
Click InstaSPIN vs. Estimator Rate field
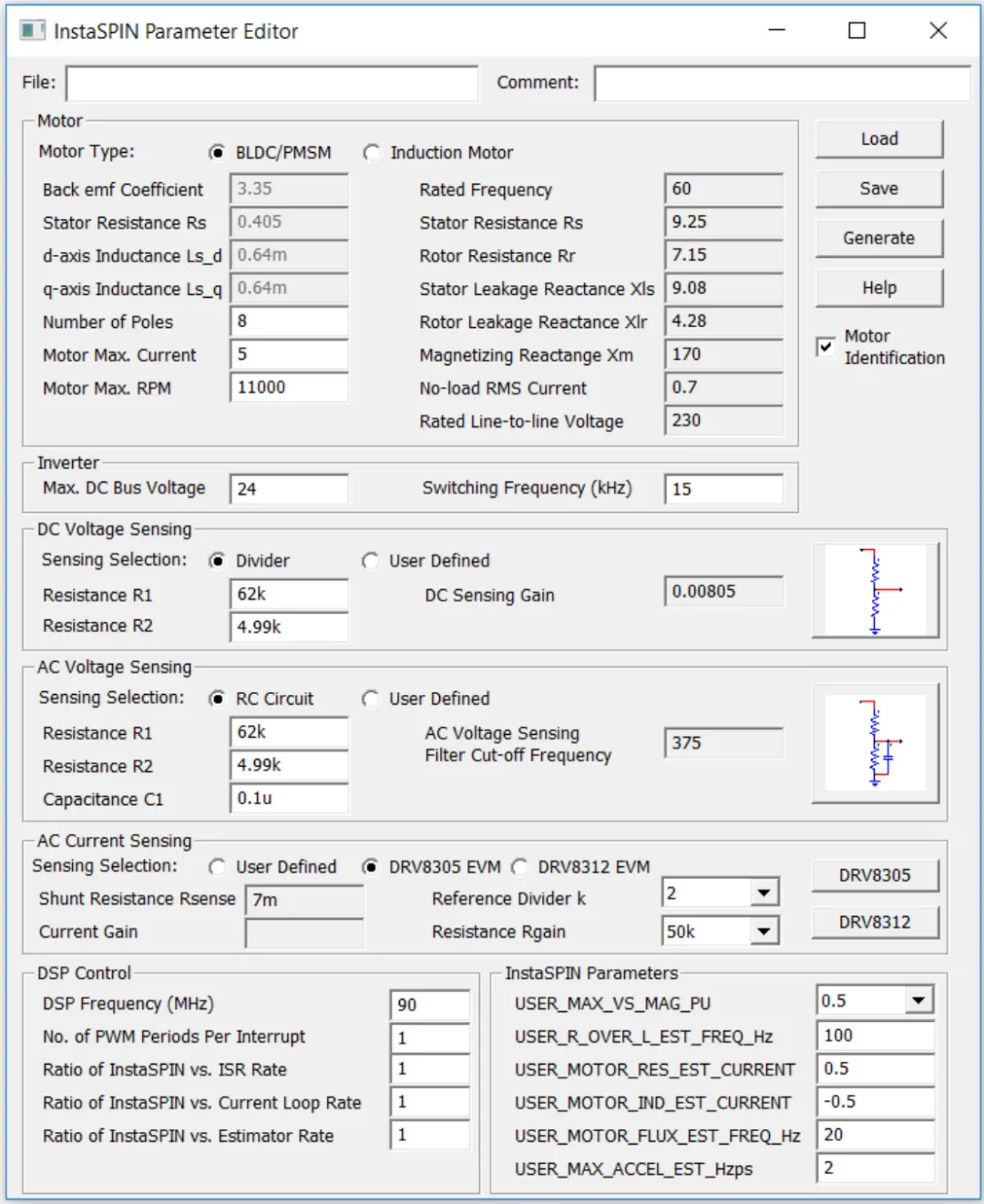click(x=430, y=1135)
